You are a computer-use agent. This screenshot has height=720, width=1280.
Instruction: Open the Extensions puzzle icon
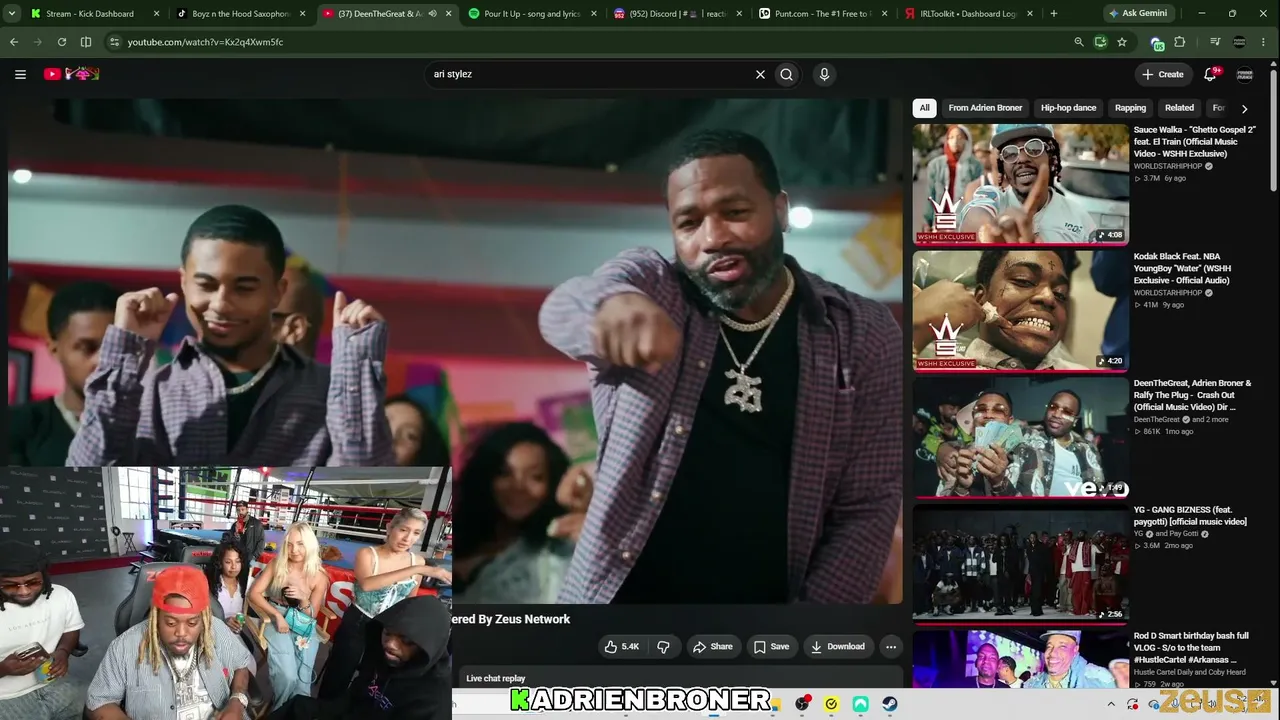[1180, 42]
